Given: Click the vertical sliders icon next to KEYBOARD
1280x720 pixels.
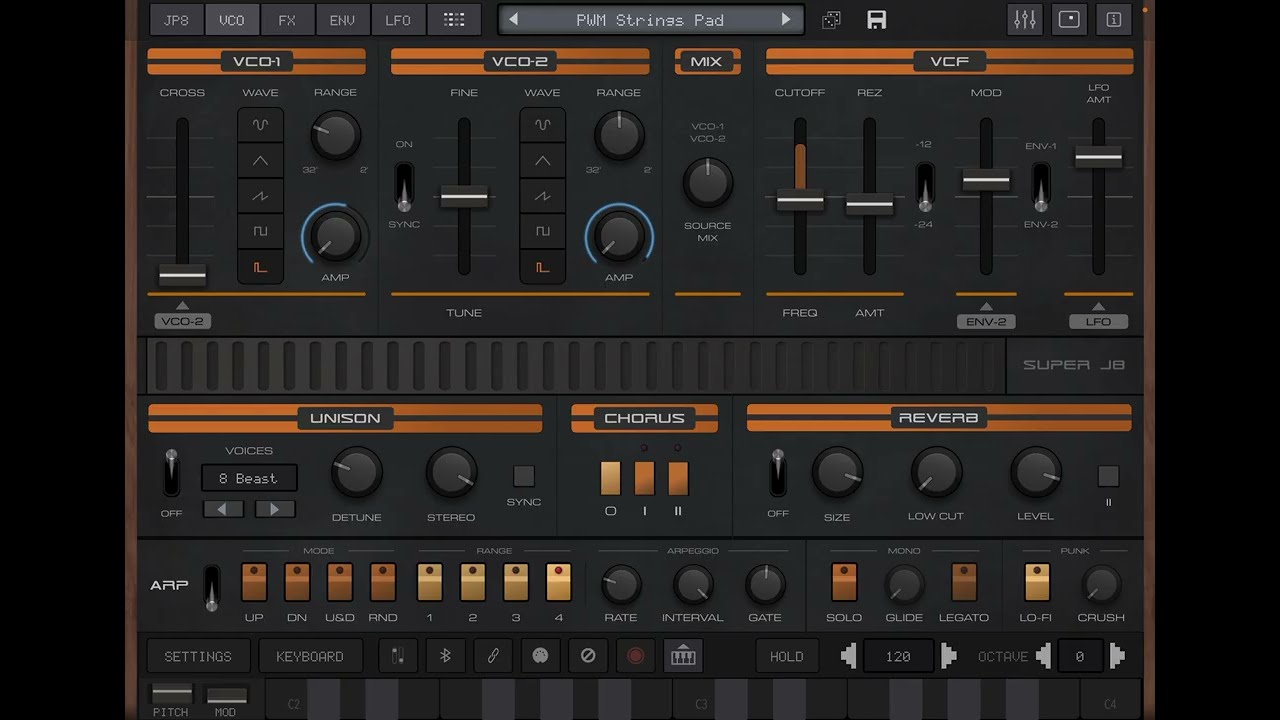Looking at the screenshot, I should pos(398,656).
